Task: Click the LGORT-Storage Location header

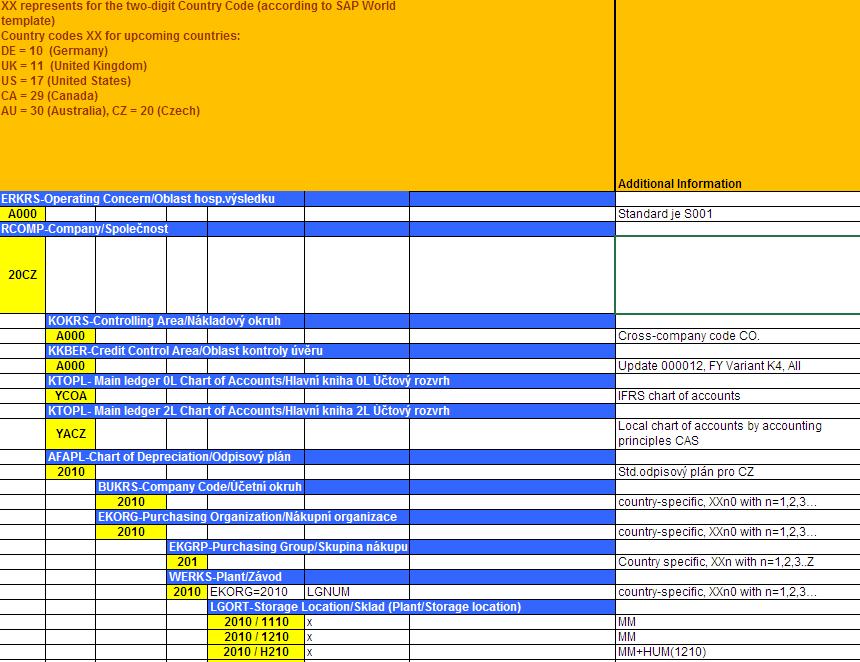Action: (411, 607)
